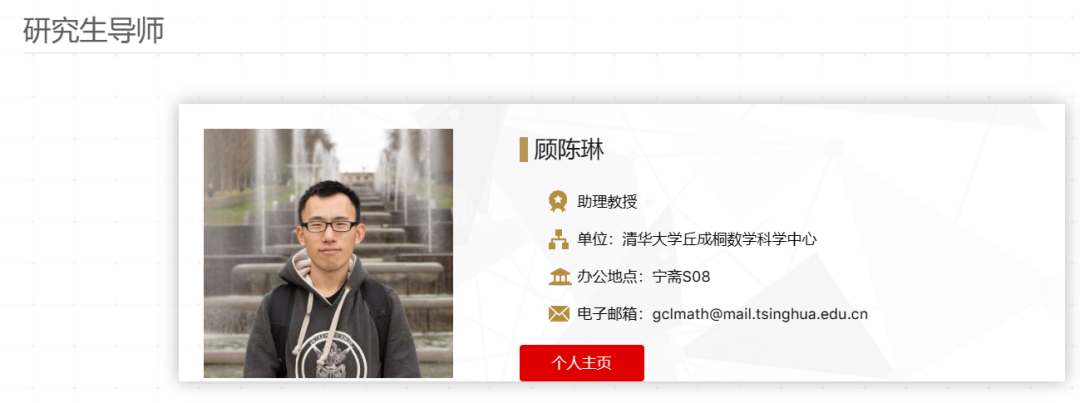Click the medal icon beside 助理教授

point(557,202)
